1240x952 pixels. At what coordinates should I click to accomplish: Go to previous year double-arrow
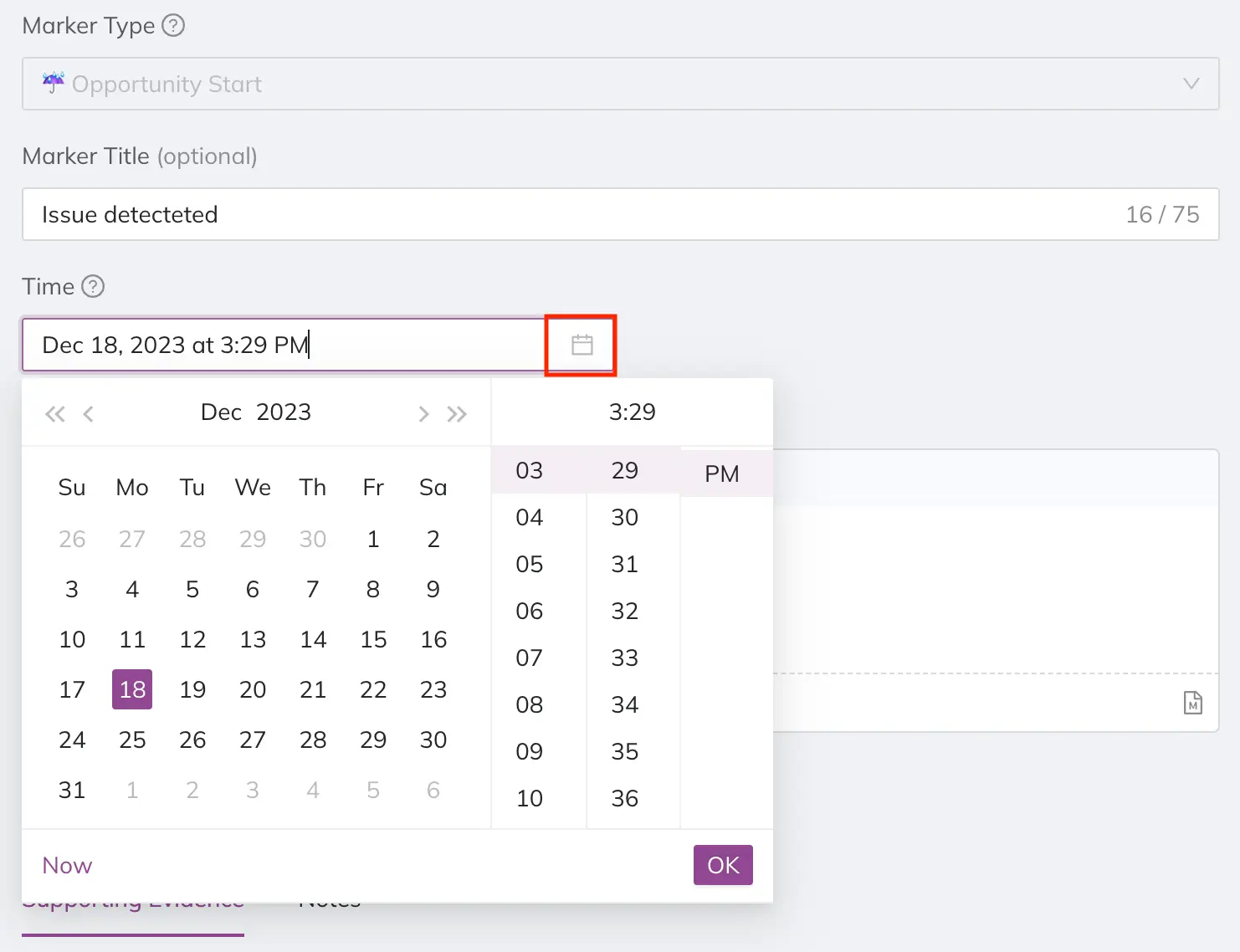[55, 413]
